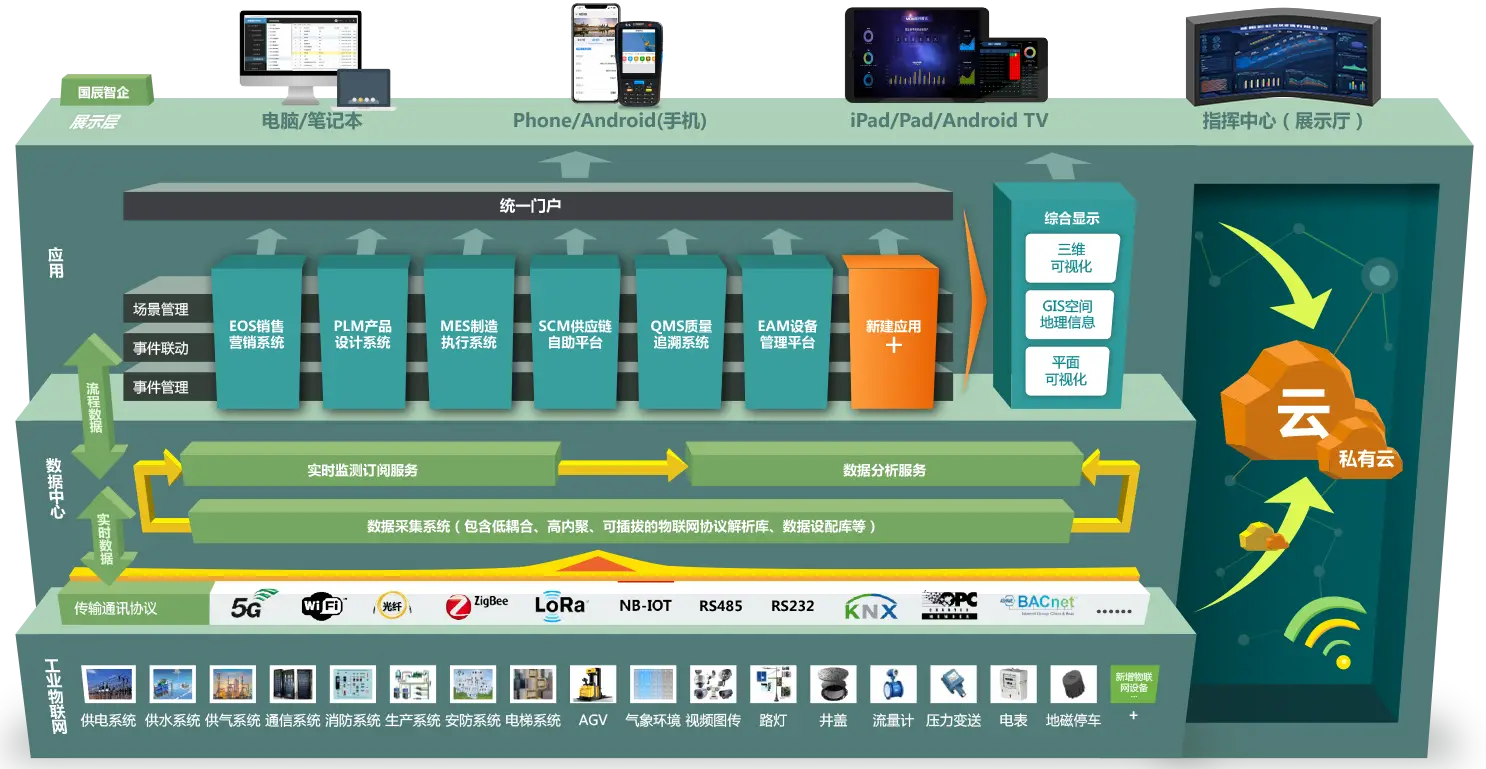Click the KNX protocol logo
The image size is (1486, 769).
(870, 607)
